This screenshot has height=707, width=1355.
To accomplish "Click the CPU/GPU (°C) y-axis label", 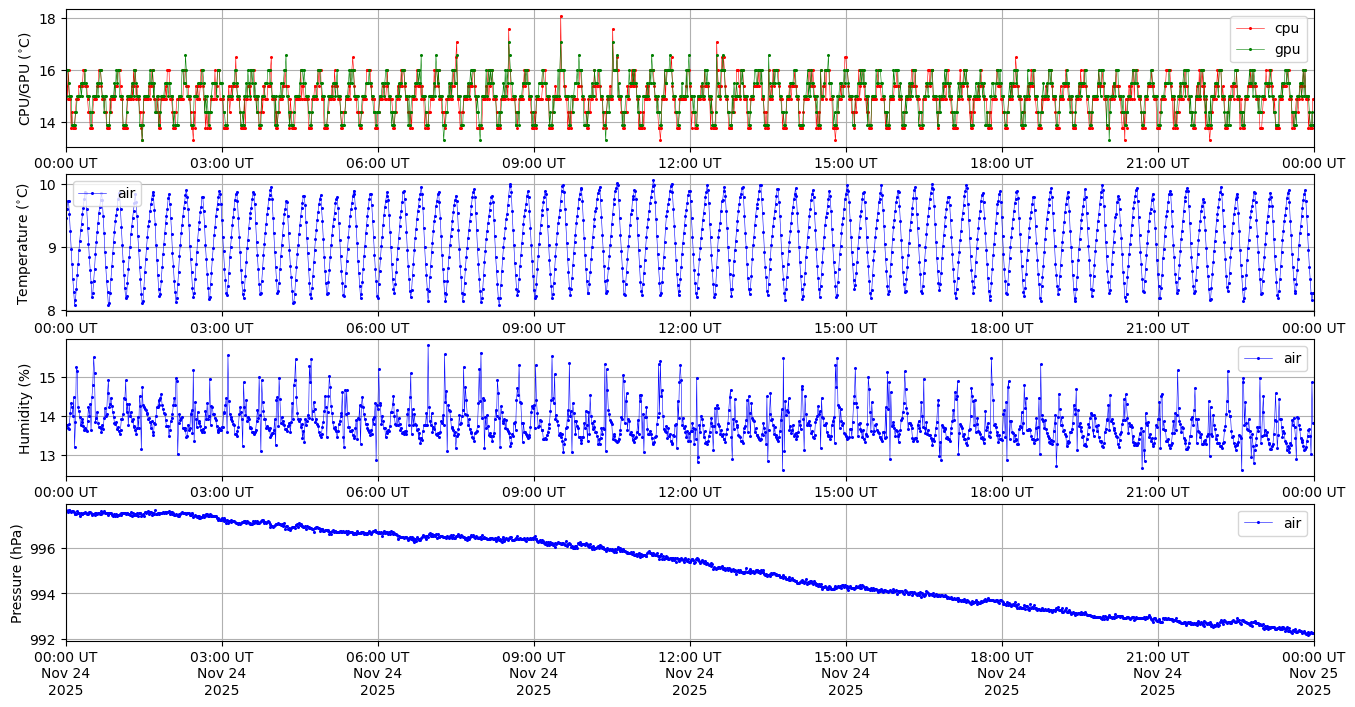I will [x=25, y=79].
